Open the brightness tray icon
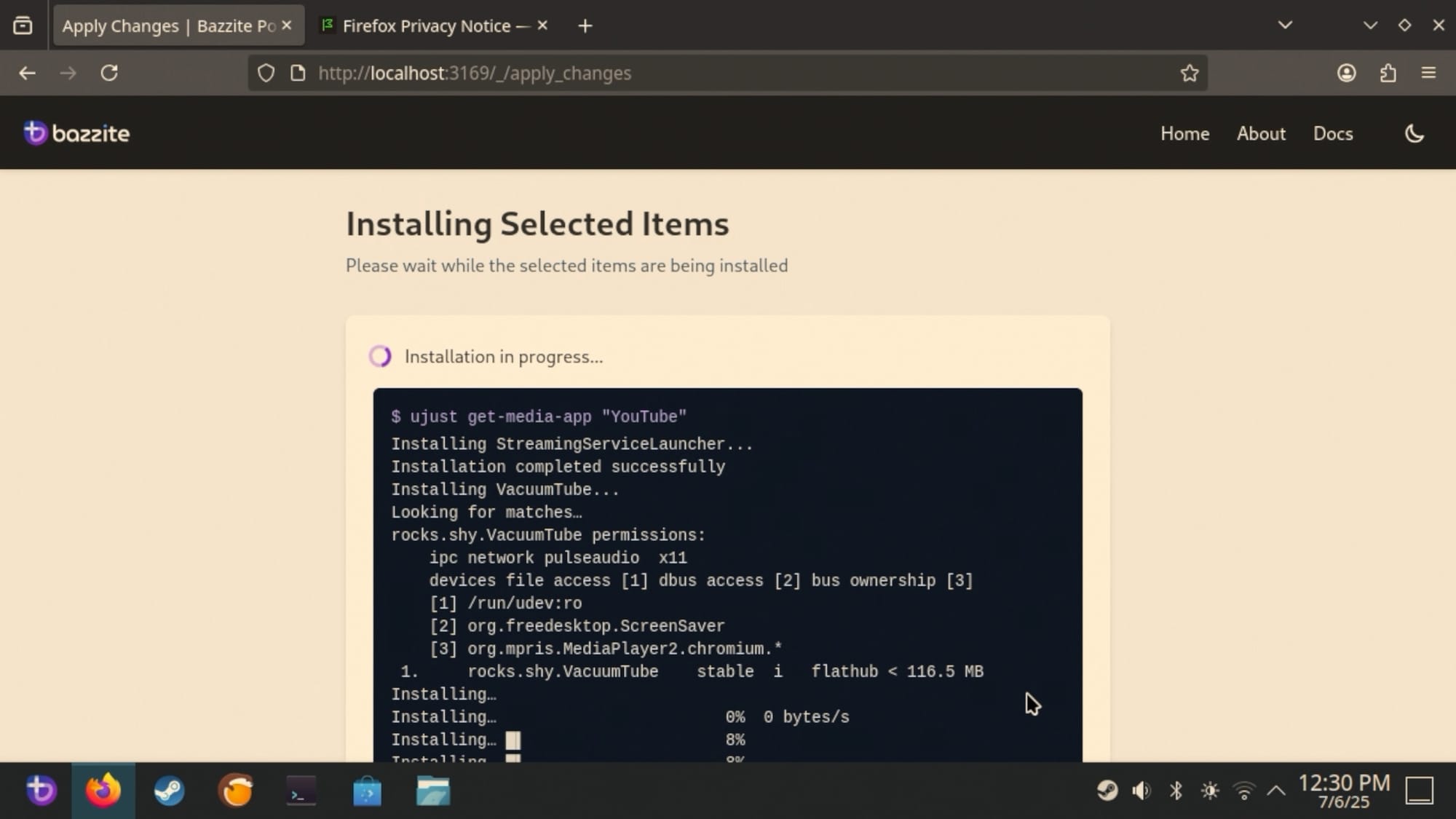 (x=1210, y=791)
